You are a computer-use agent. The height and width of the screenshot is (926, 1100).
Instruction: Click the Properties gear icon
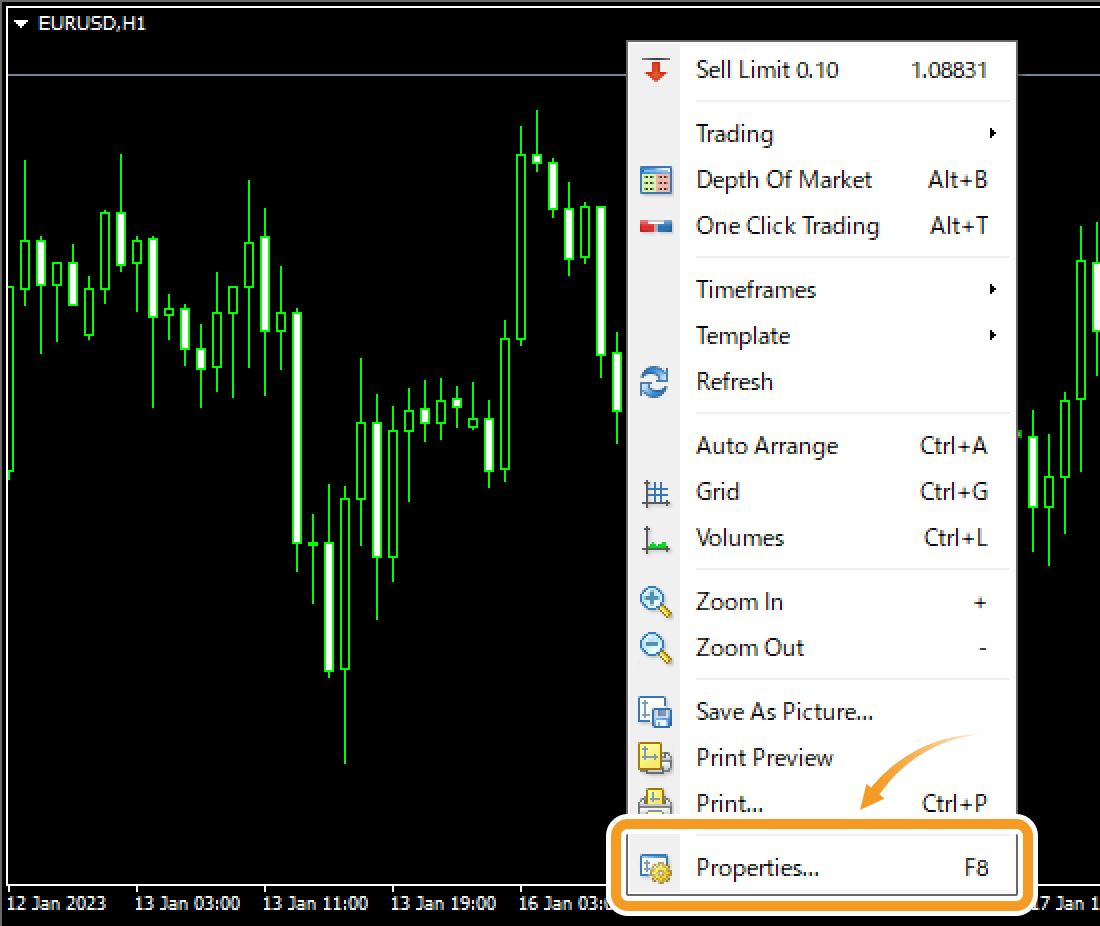655,868
